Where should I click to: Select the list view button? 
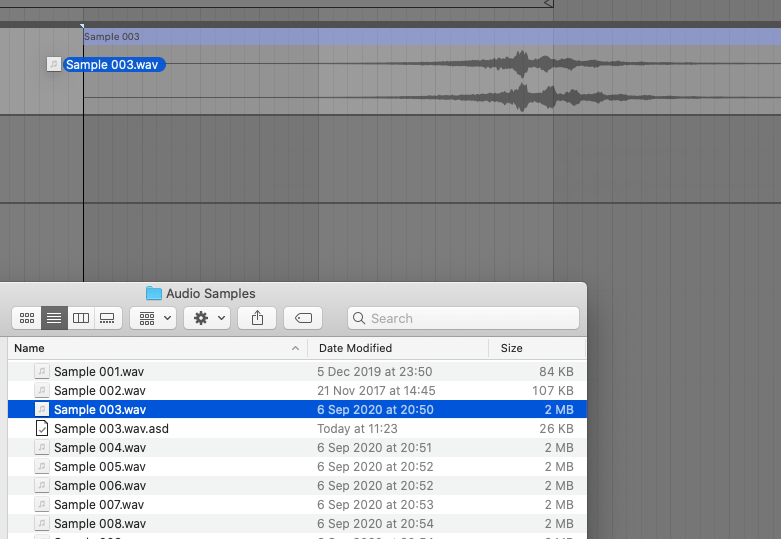(x=54, y=318)
